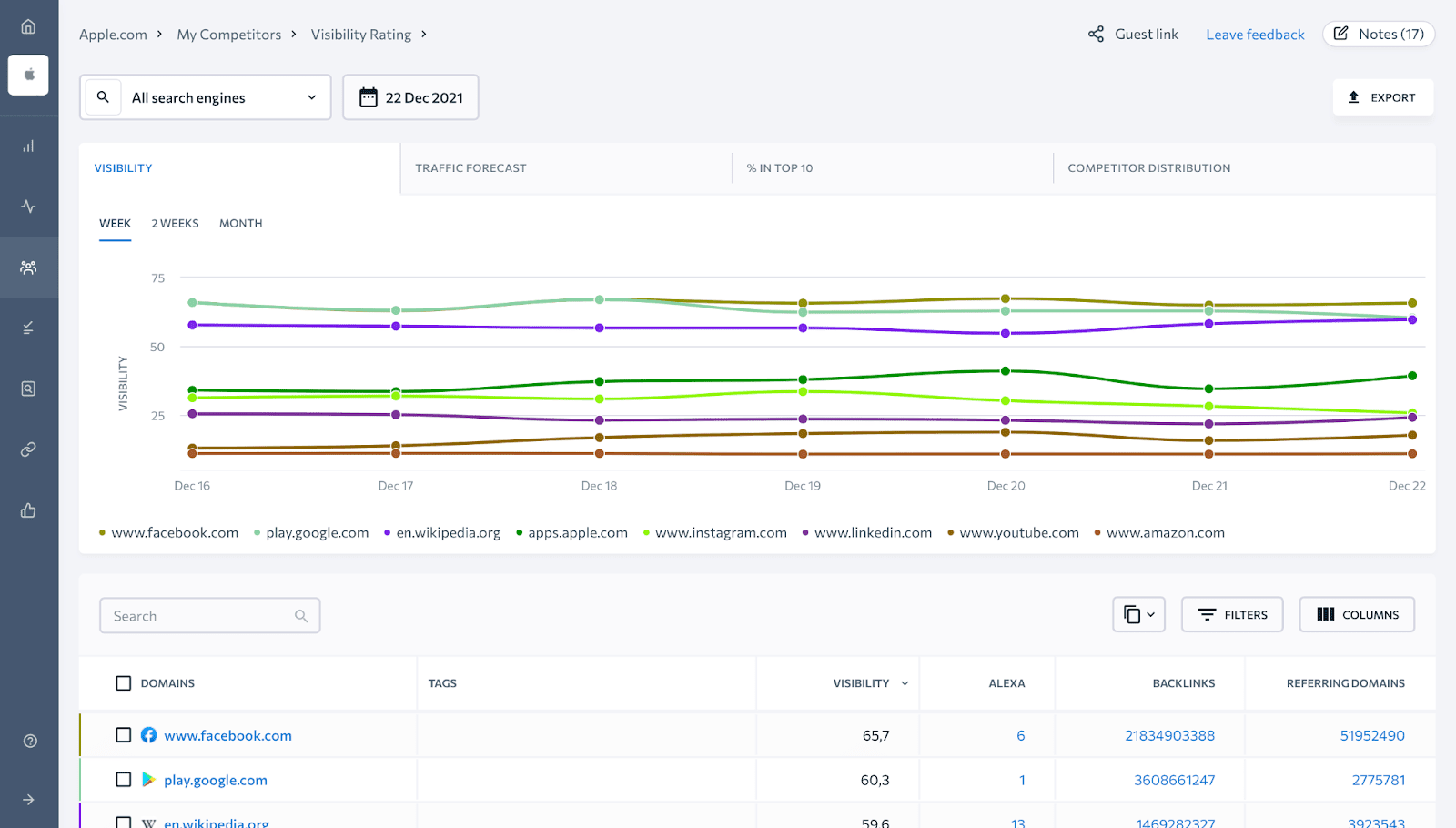Viewport: 1456px width, 828px height.
Task: Tick the select-all DOMAINS checkbox
Action: click(x=124, y=683)
